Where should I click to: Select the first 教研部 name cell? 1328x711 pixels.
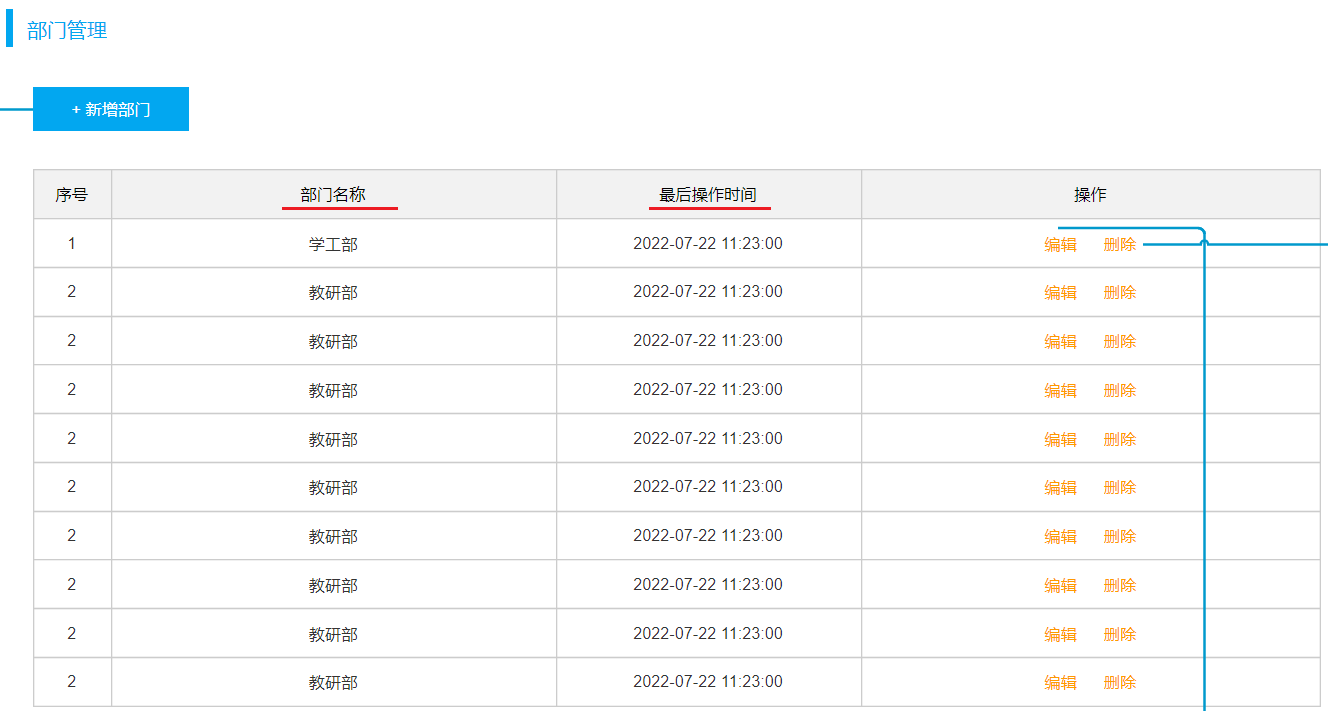334,293
